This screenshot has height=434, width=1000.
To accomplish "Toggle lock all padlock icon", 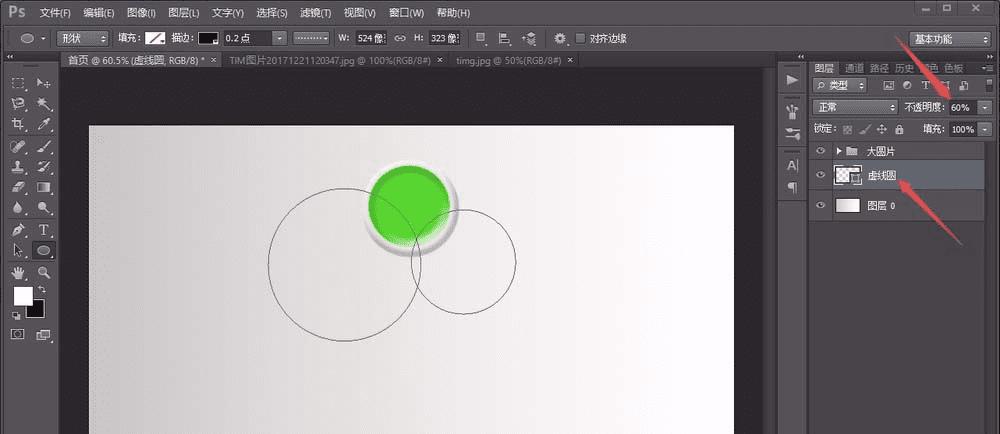I will pos(899,129).
